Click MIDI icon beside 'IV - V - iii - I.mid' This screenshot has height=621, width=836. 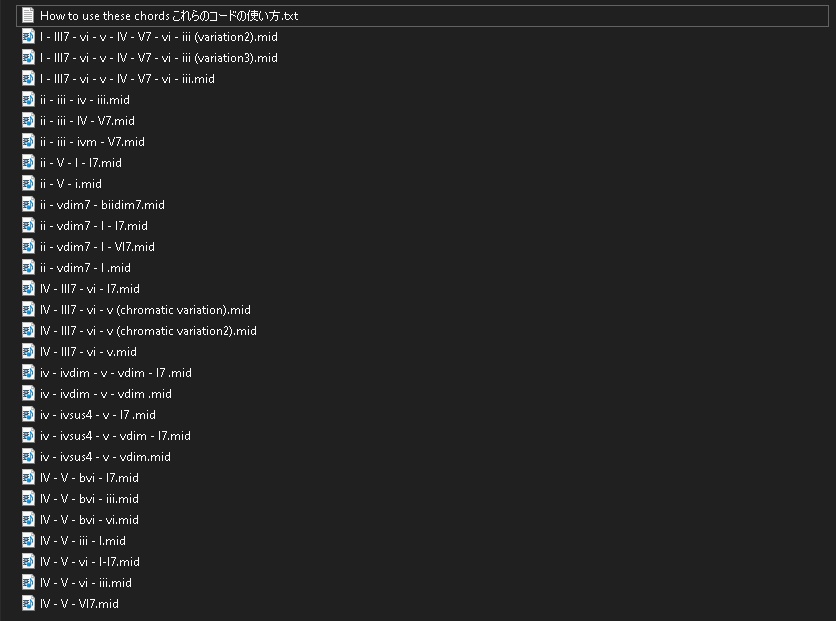pyautogui.click(x=28, y=541)
